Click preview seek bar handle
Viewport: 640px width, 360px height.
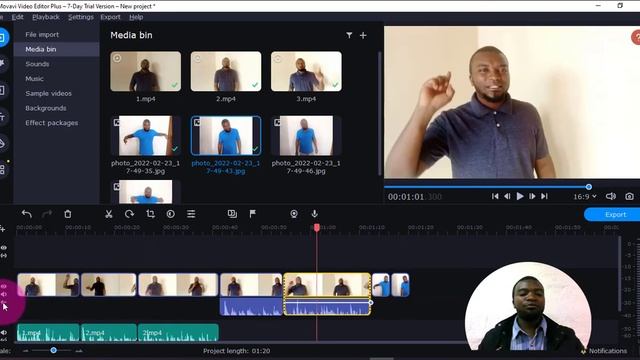[x=589, y=187]
